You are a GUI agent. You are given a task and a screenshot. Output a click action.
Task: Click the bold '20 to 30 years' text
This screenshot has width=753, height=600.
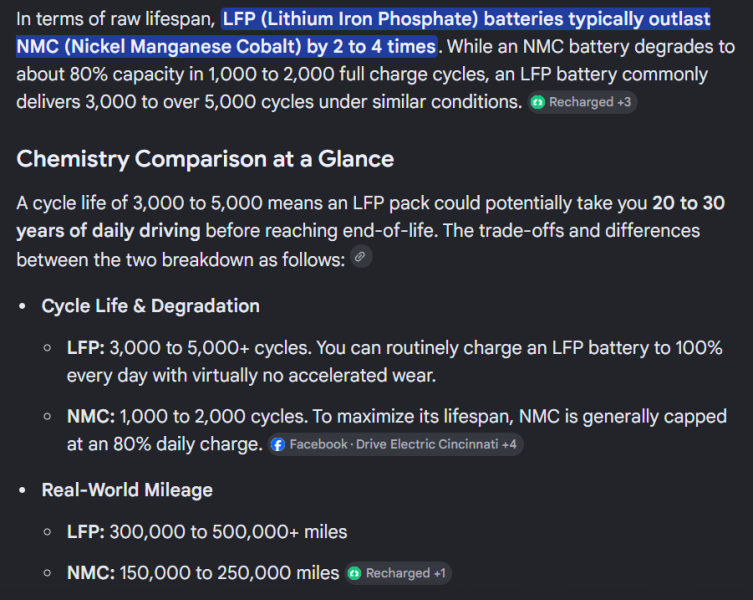(x=688, y=203)
